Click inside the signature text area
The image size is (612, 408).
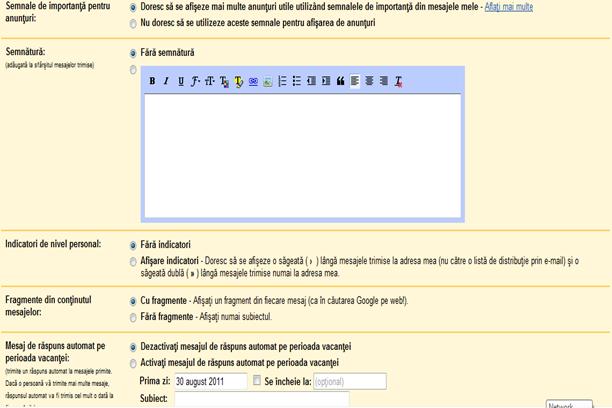coord(302,156)
